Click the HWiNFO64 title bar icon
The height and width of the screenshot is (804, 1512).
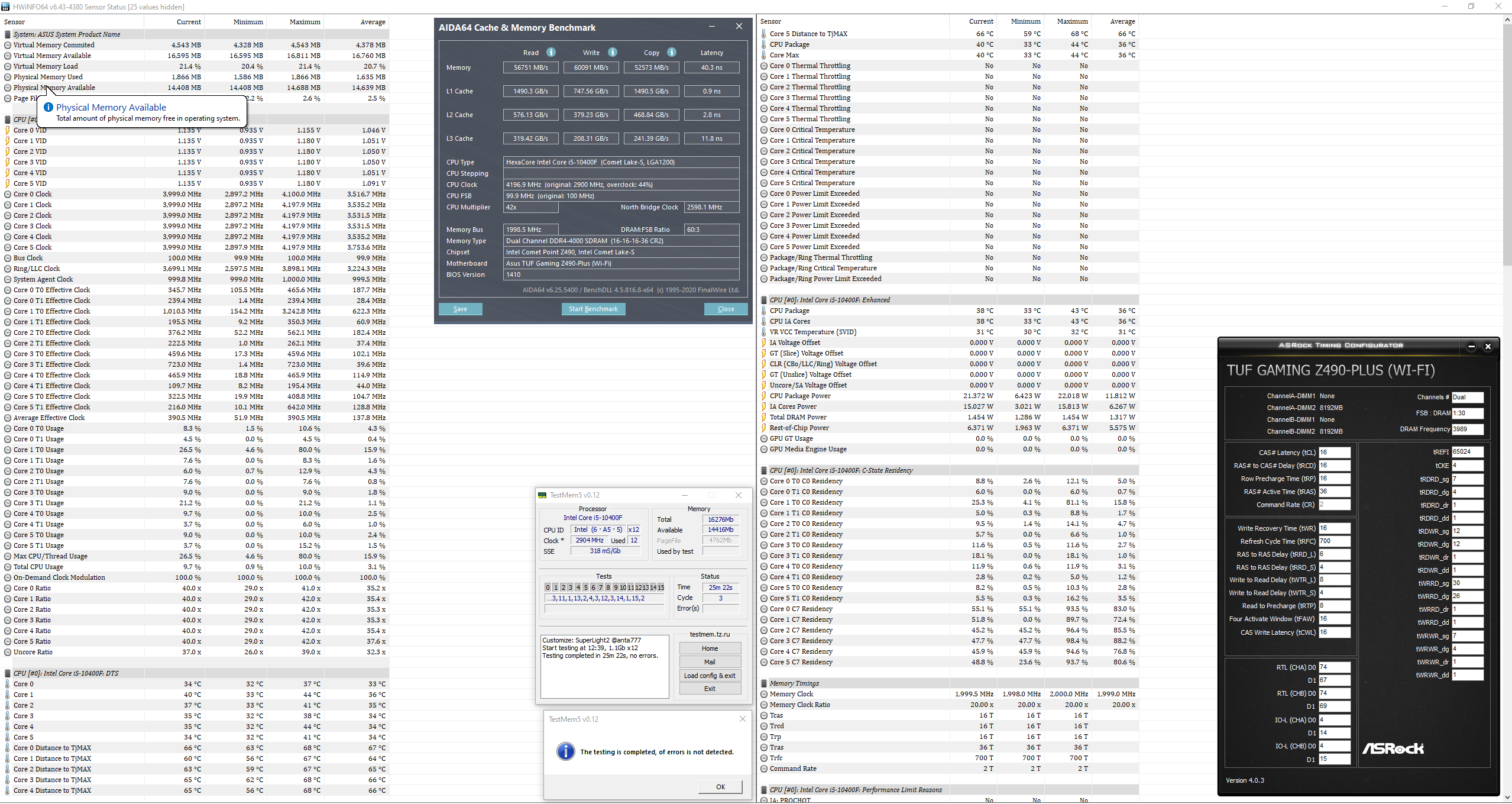[5, 7]
